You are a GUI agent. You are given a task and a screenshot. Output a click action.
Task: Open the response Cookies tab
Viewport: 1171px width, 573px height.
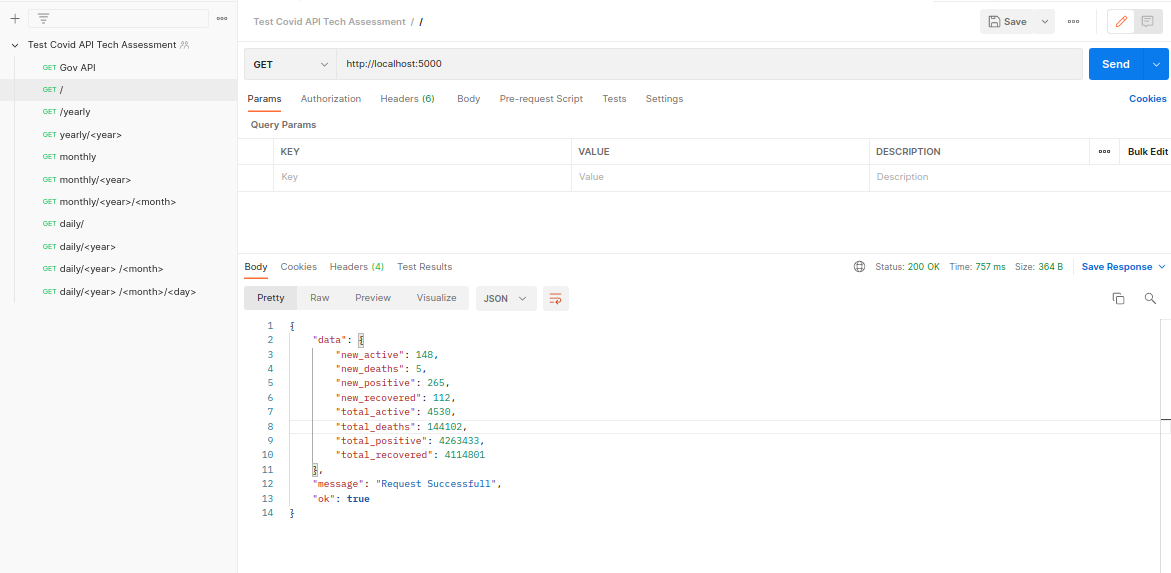[x=299, y=267]
